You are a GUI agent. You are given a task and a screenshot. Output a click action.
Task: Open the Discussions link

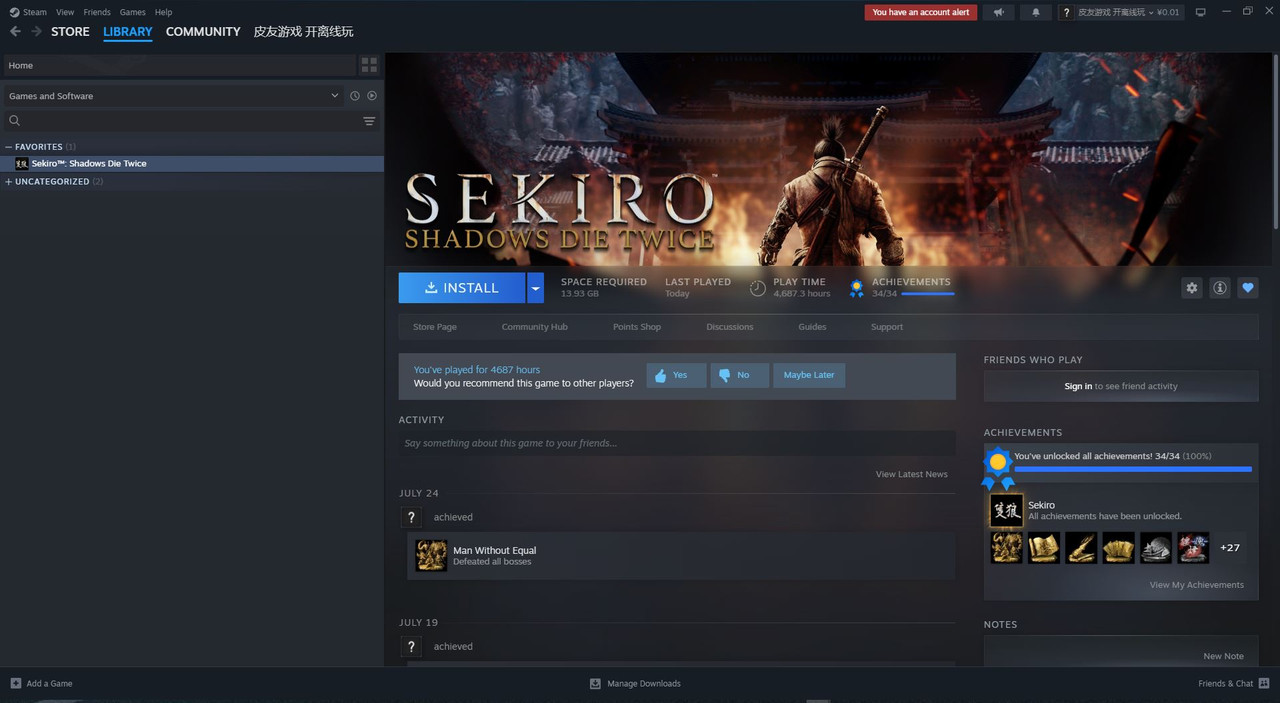tap(730, 327)
